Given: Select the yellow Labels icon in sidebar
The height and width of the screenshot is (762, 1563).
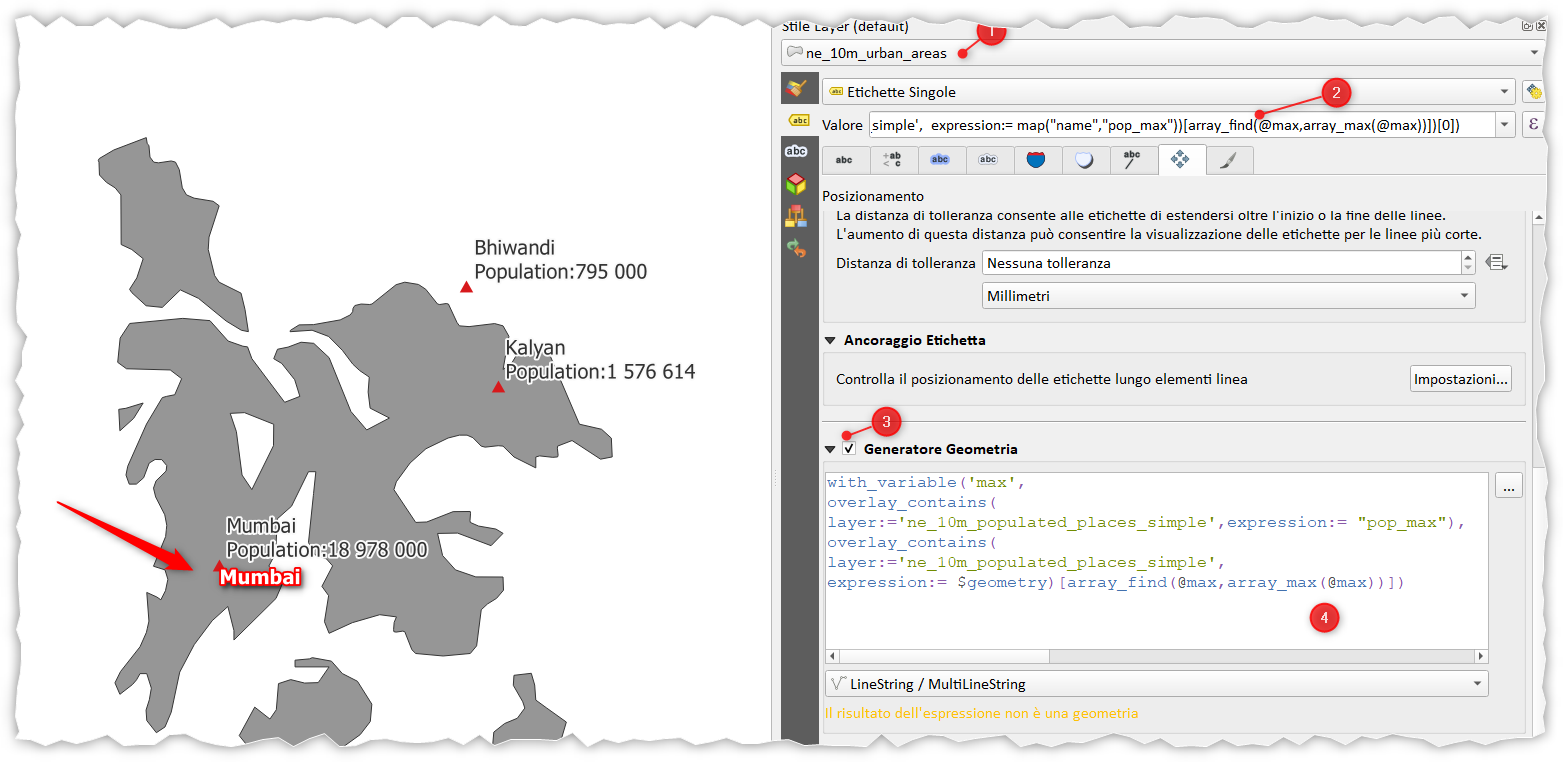Looking at the screenshot, I should (x=797, y=121).
